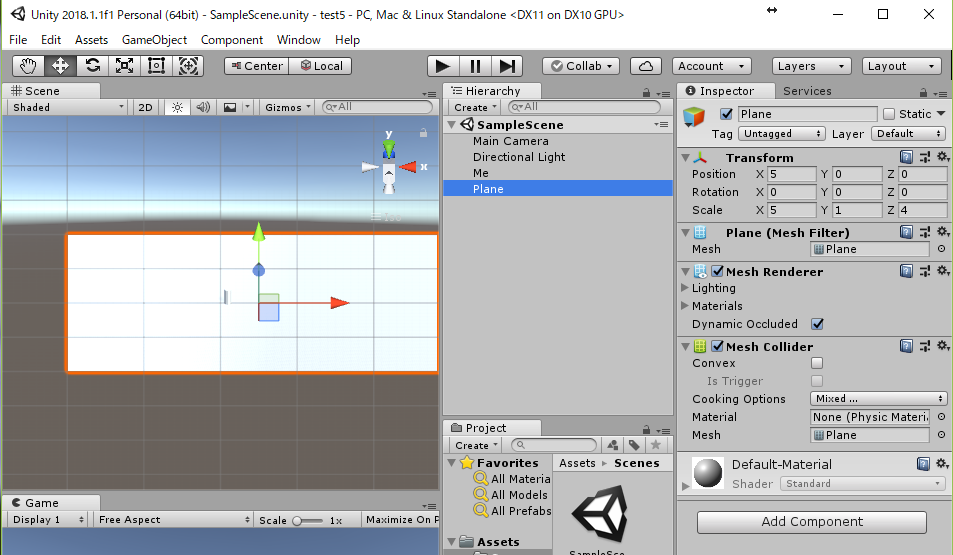Toggle 2D scene view mode

pos(145,108)
